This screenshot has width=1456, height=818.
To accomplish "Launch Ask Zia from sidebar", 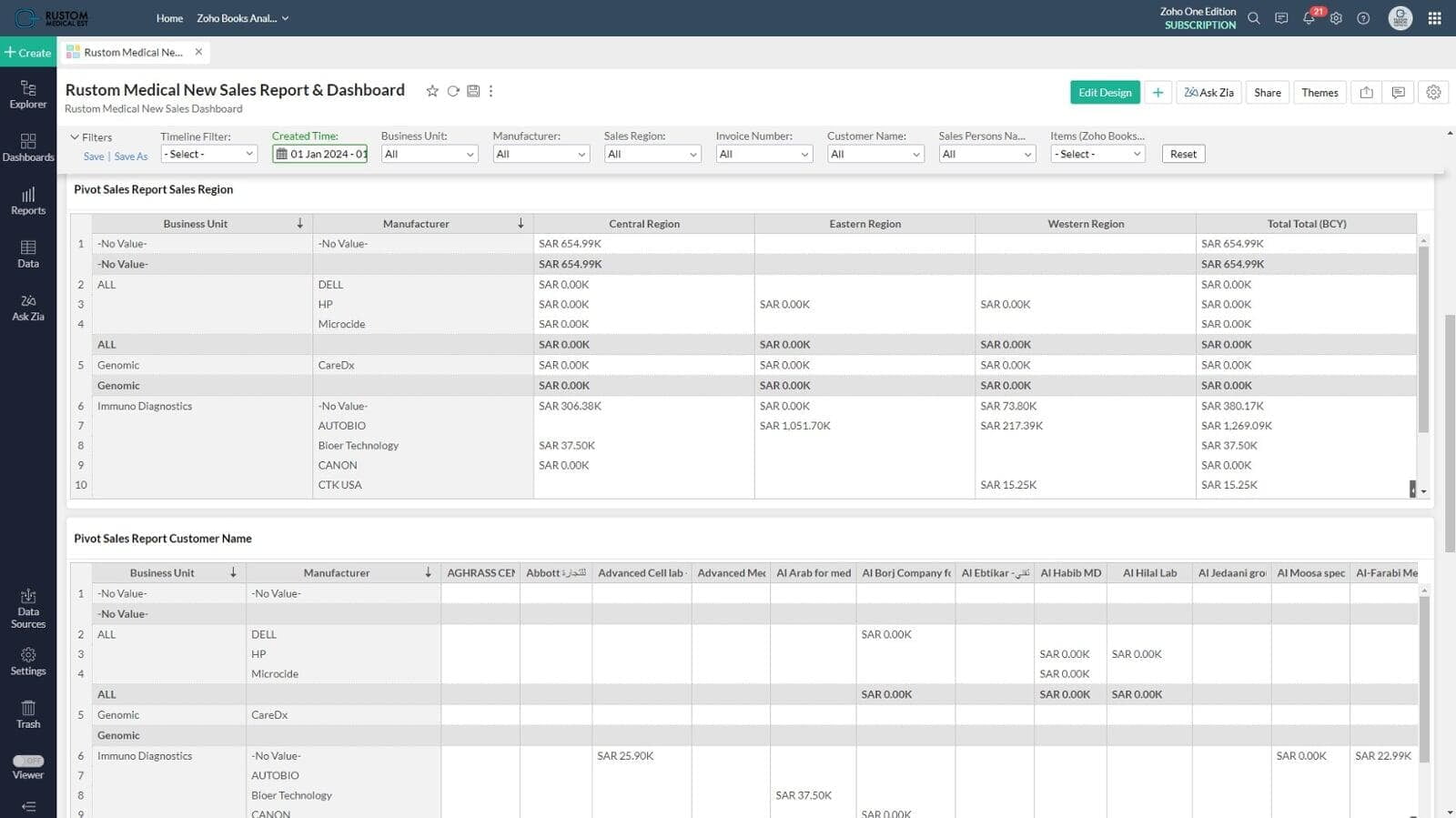I will tap(28, 308).
